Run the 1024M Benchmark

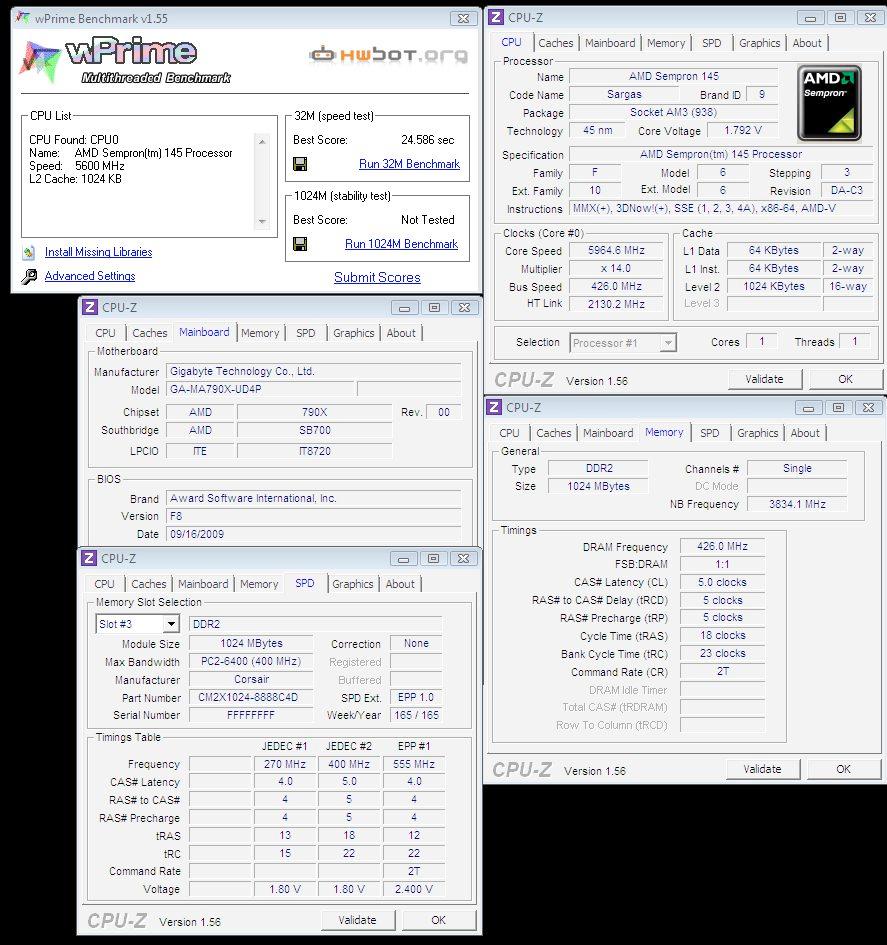(401, 244)
